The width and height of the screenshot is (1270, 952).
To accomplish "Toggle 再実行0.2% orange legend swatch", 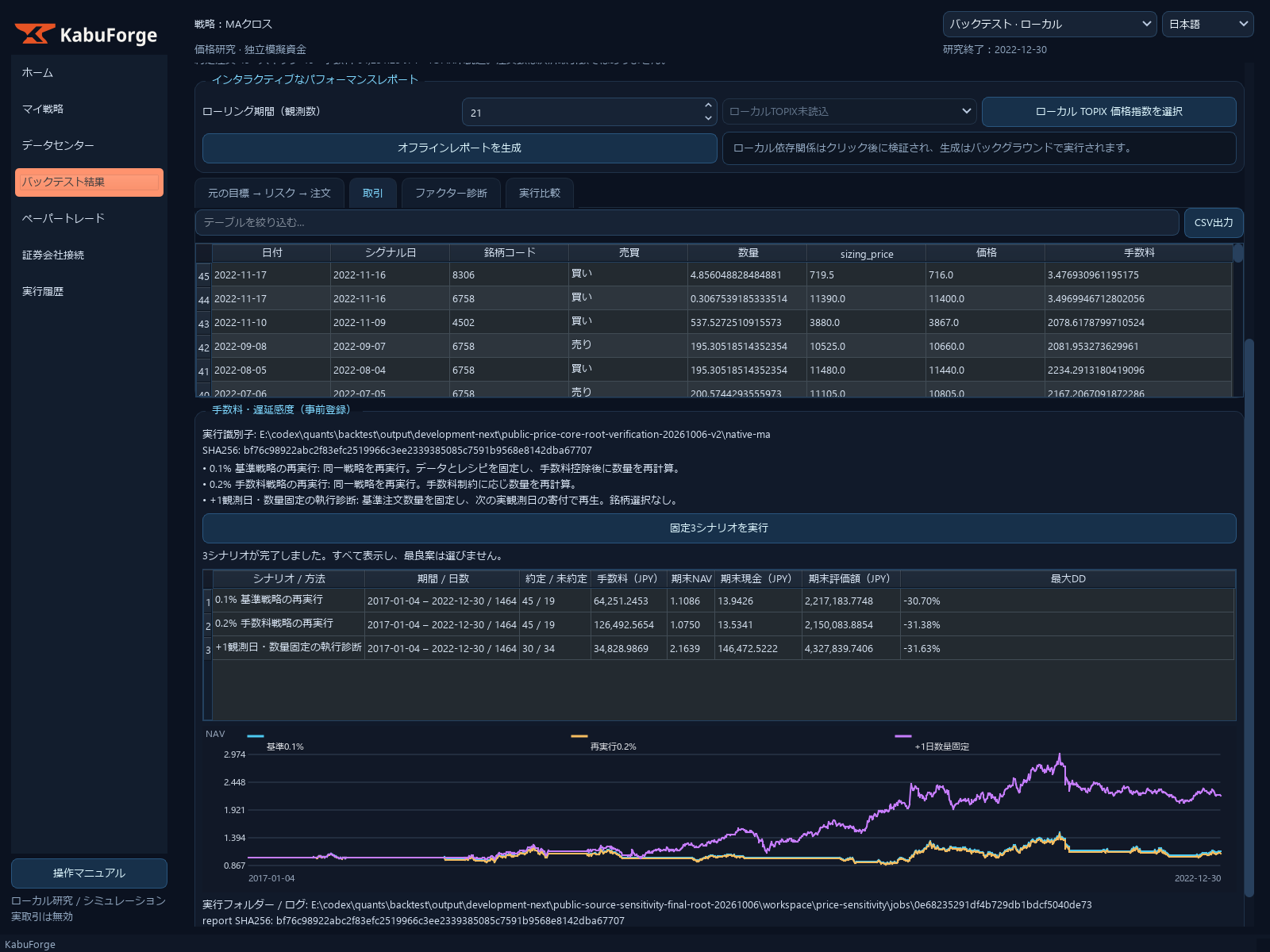I will [x=579, y=736].
